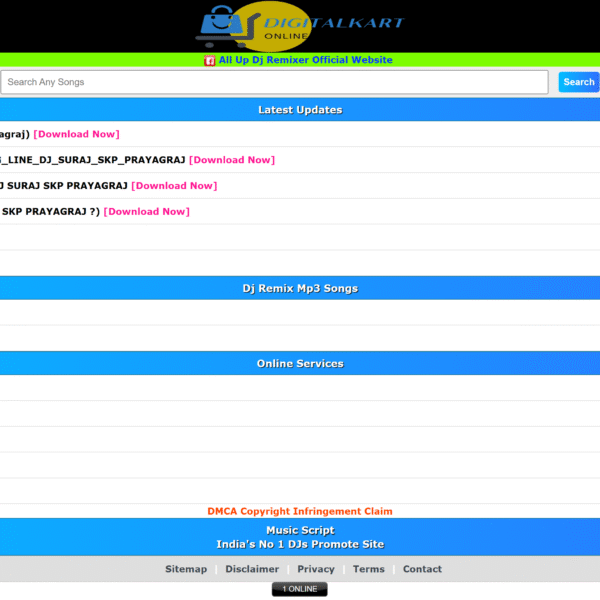
Task: Click the DigitalKart Online logo
Action: [300, 26]
